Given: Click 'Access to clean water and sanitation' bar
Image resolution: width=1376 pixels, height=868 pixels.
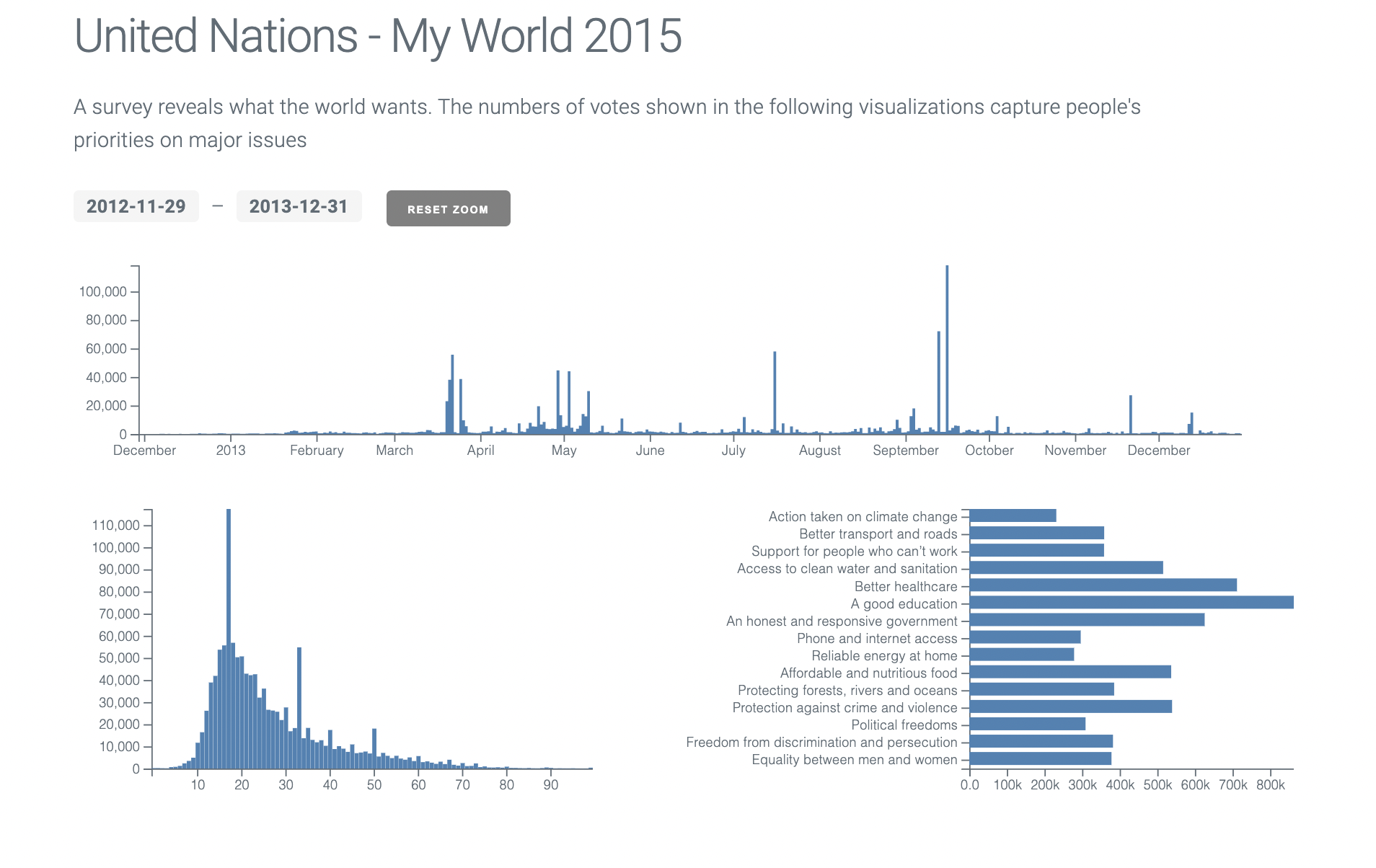Looking at the screenshot, I should click(1067, 568).
